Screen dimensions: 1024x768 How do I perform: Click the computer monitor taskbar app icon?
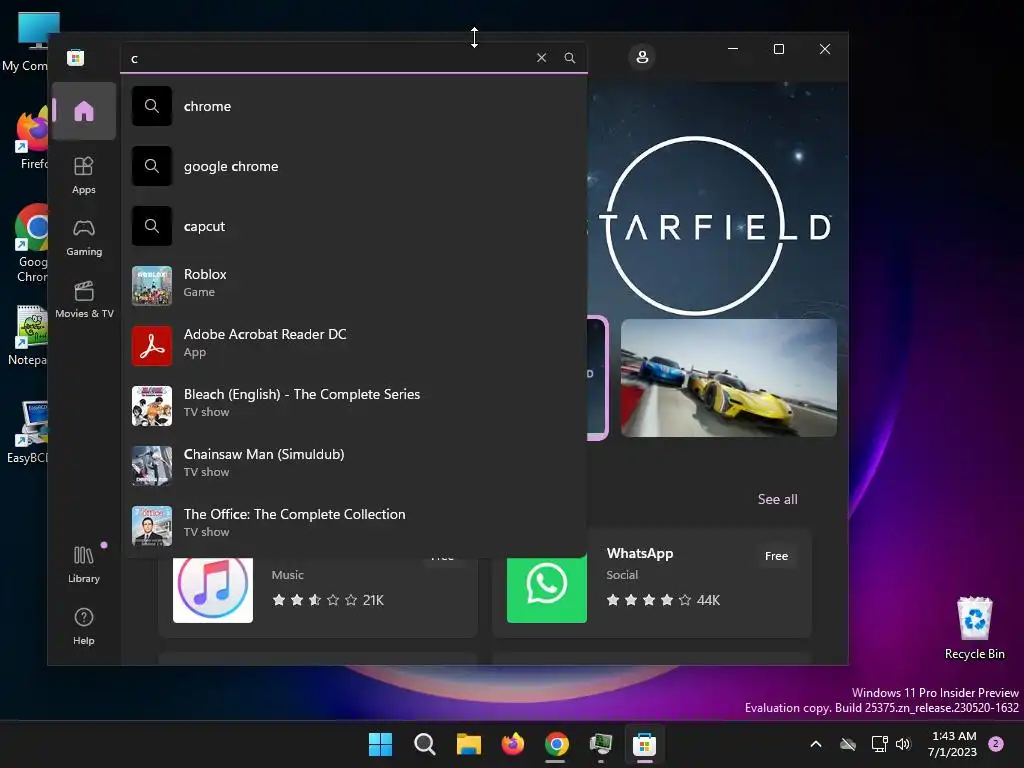click(601, 744)
